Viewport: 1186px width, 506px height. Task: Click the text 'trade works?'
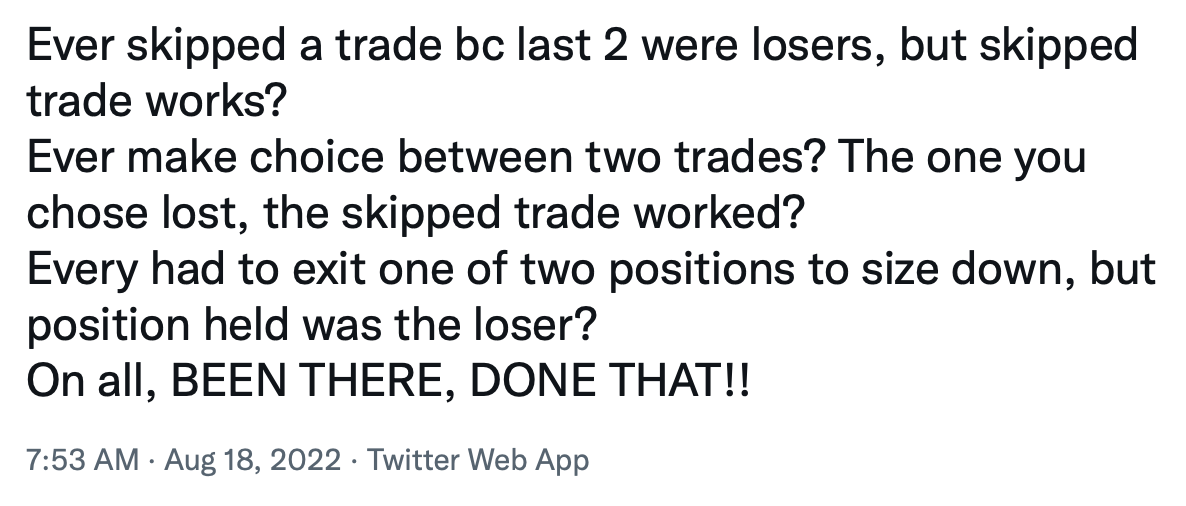[x=157, y=101]
